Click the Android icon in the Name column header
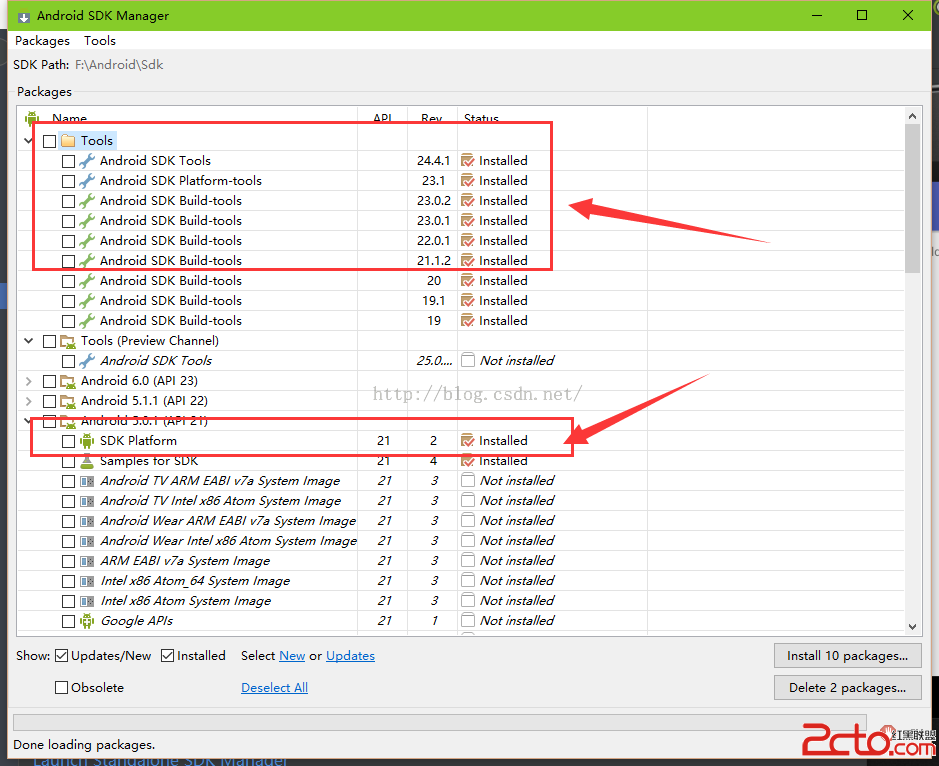The width and height of the screenshot is (939, 766). click(x=32, y=118)
